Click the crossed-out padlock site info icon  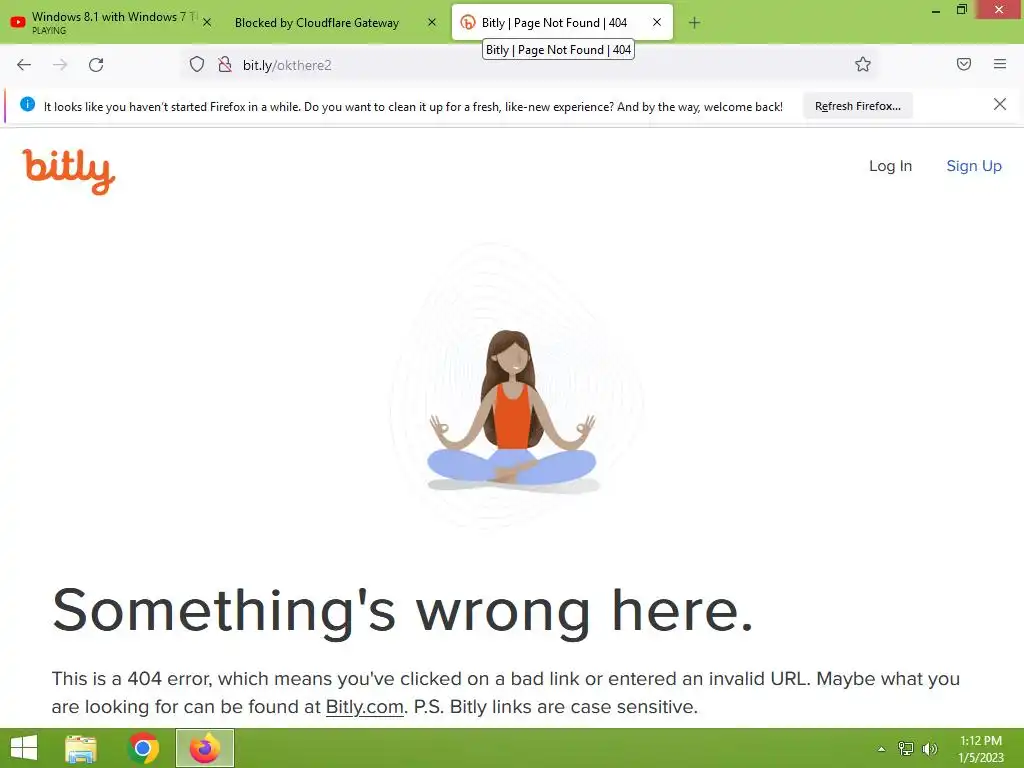(x=225, y=64)
